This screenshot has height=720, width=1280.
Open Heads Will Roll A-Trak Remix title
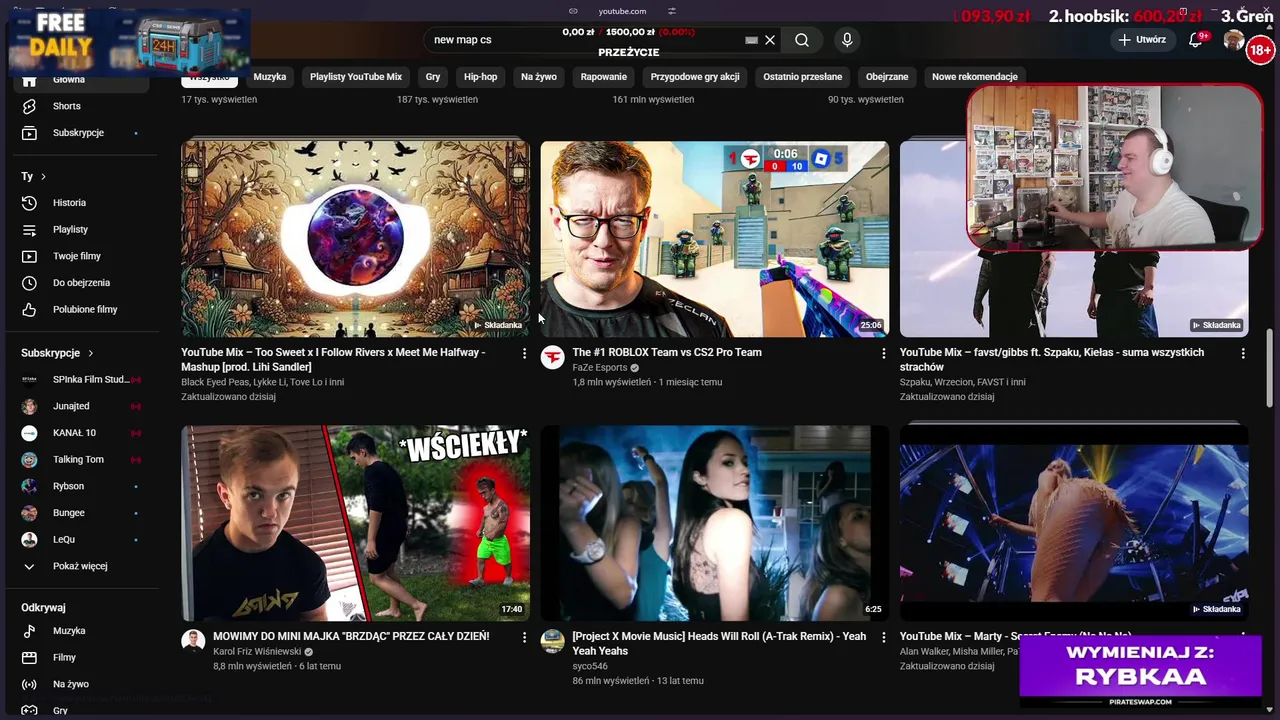point(719,643)
